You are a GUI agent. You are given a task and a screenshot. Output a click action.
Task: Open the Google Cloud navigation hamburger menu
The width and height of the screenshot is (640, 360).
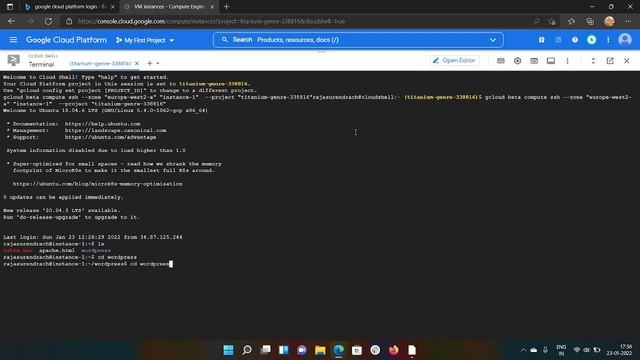[13, 40]
